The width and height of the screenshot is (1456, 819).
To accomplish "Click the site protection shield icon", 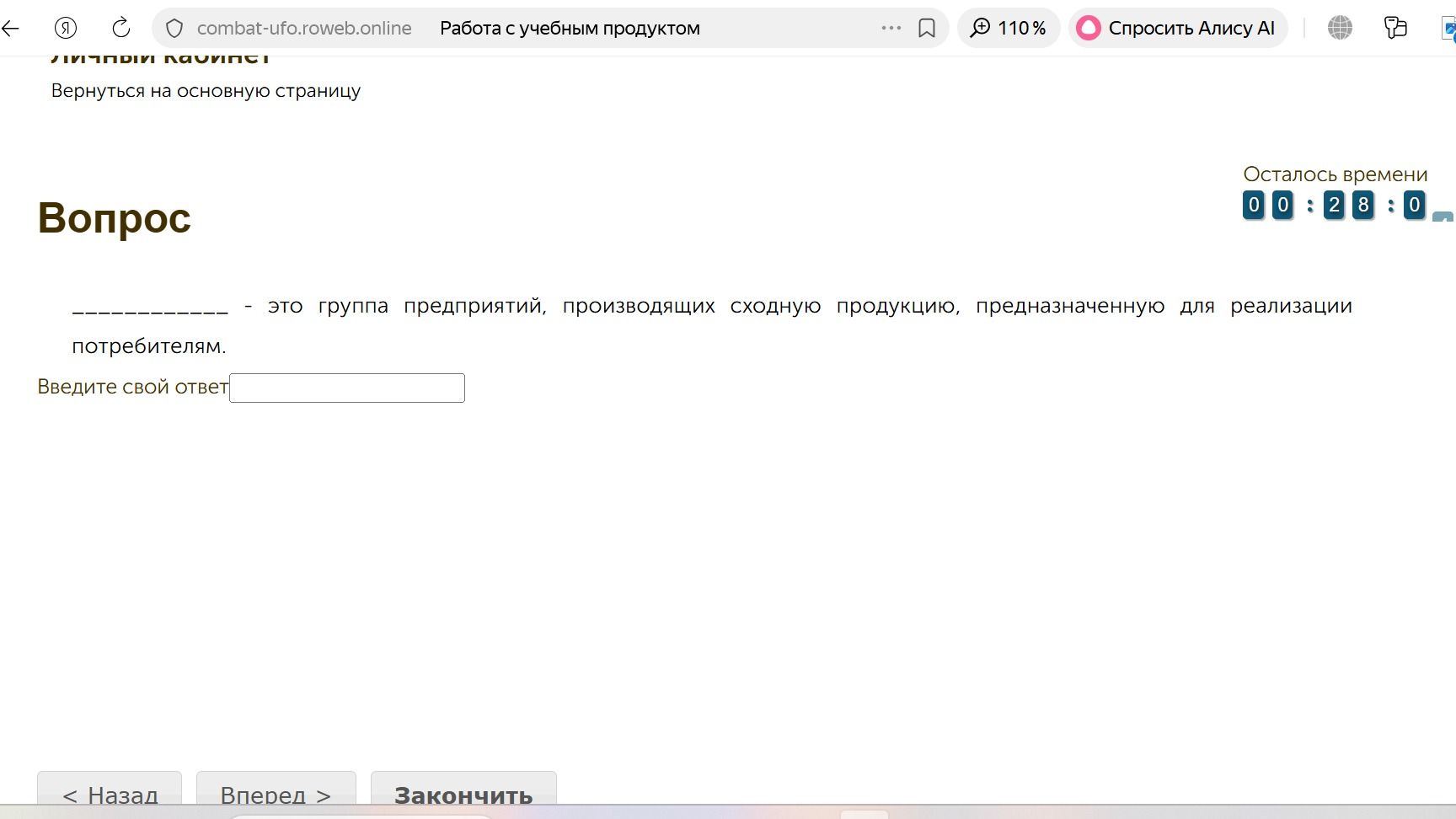I will (174, 29).
